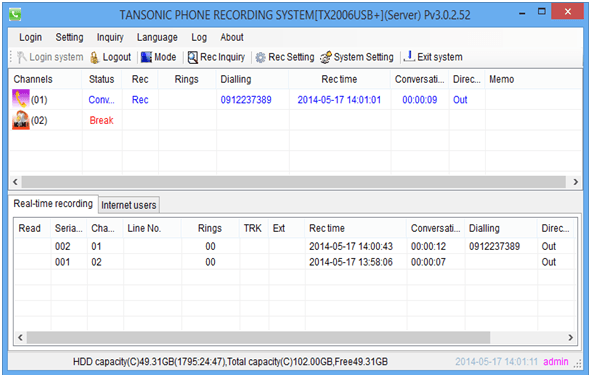Sort channels by Rec time column header

point(339,79)
